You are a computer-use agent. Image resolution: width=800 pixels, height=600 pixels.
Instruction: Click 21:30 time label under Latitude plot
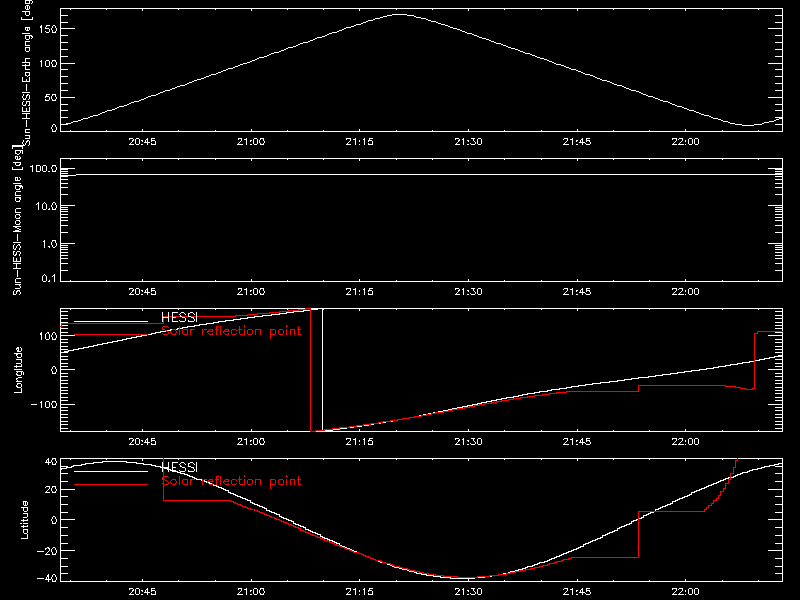[x=468, y=592]
